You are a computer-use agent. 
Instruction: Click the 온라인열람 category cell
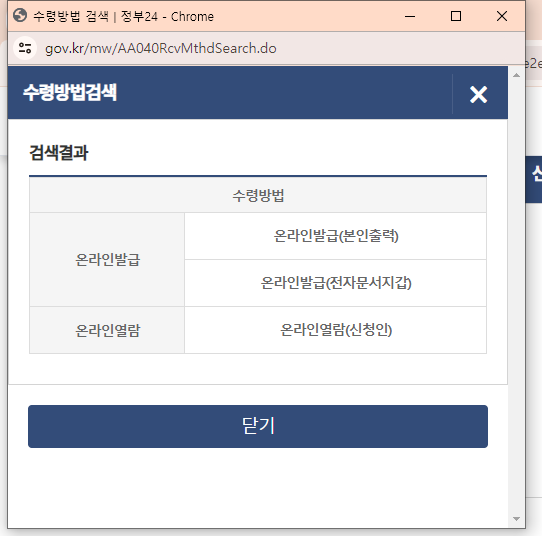click(x=107, y=330)
